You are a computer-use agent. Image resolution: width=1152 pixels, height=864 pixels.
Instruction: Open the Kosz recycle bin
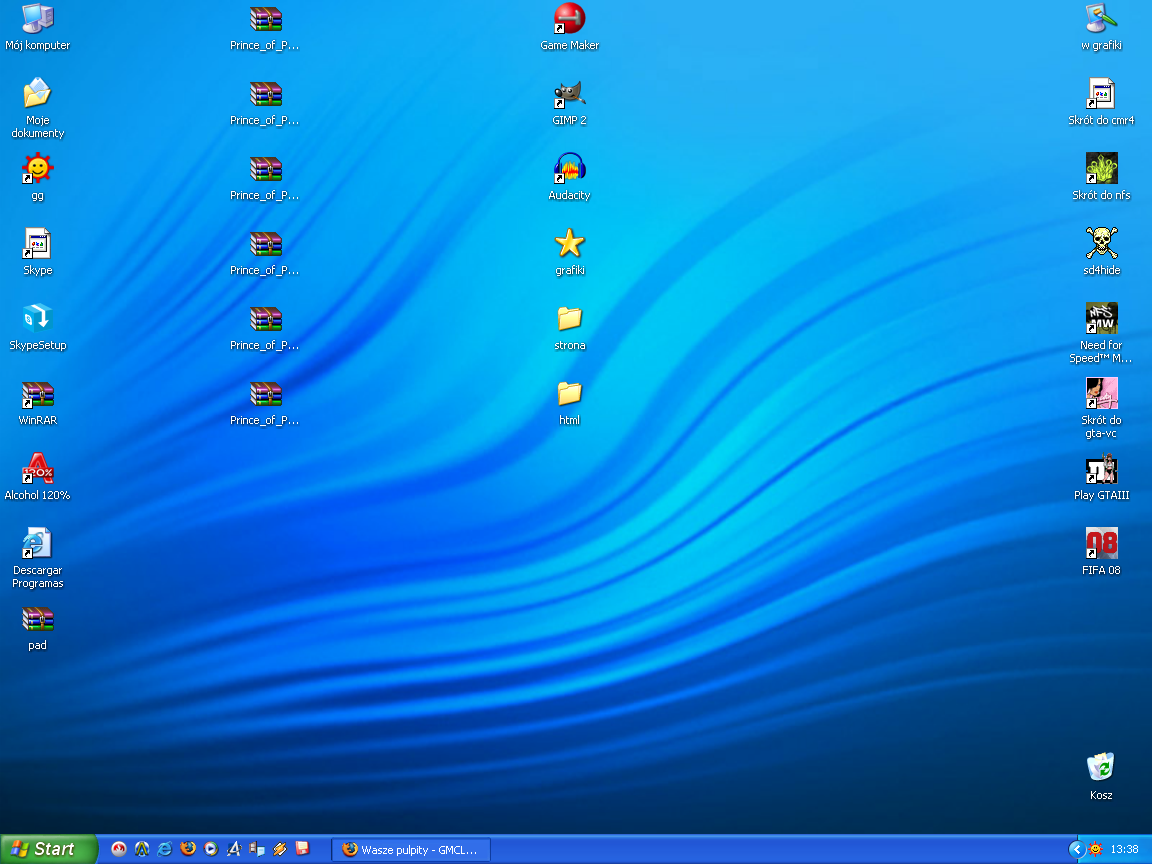point(1101,768)
